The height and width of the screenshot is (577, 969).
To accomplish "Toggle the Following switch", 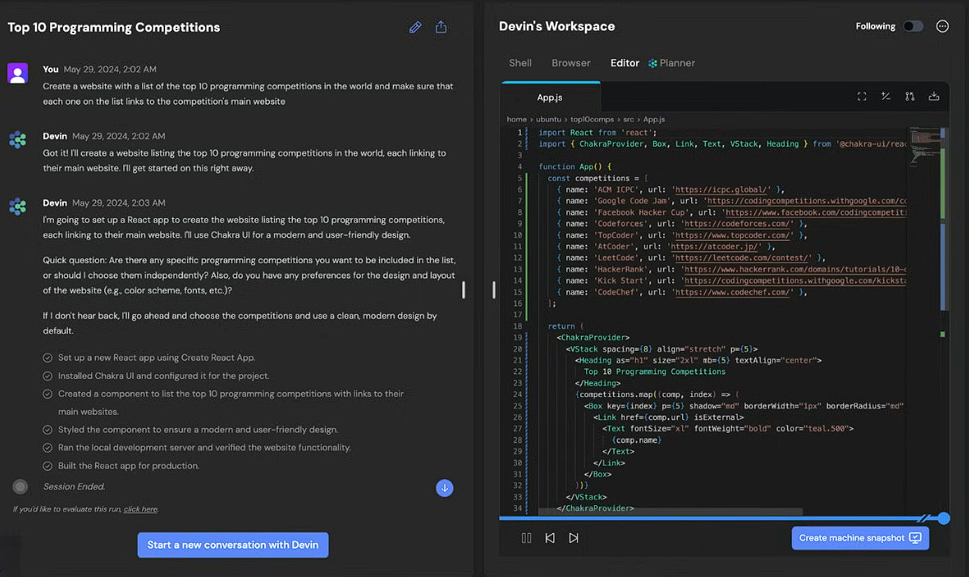I will pyautogui.click(x=913, y=26).
